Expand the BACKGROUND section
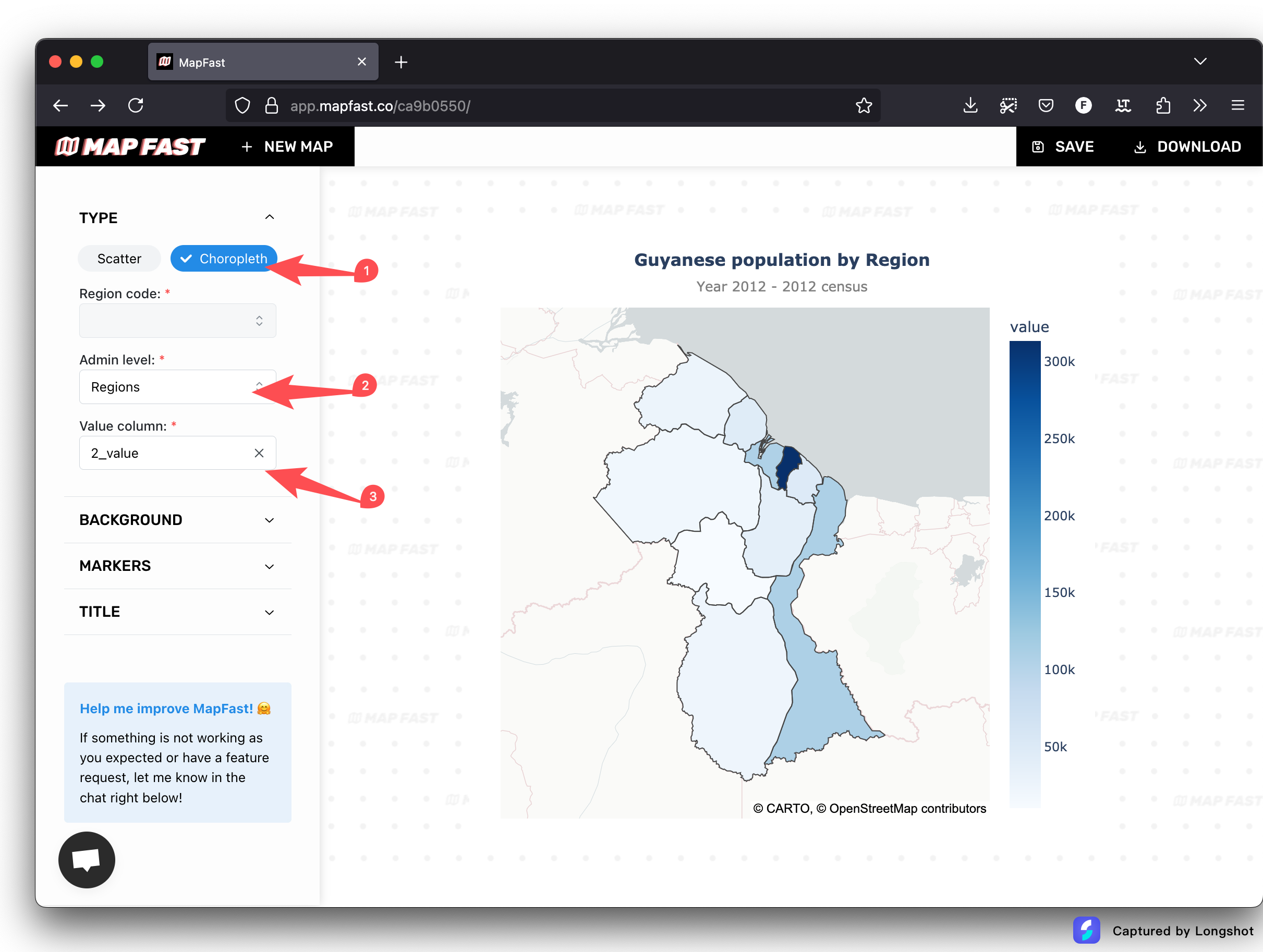This screenshot has width=1263, height=952. tap(178, 520)
